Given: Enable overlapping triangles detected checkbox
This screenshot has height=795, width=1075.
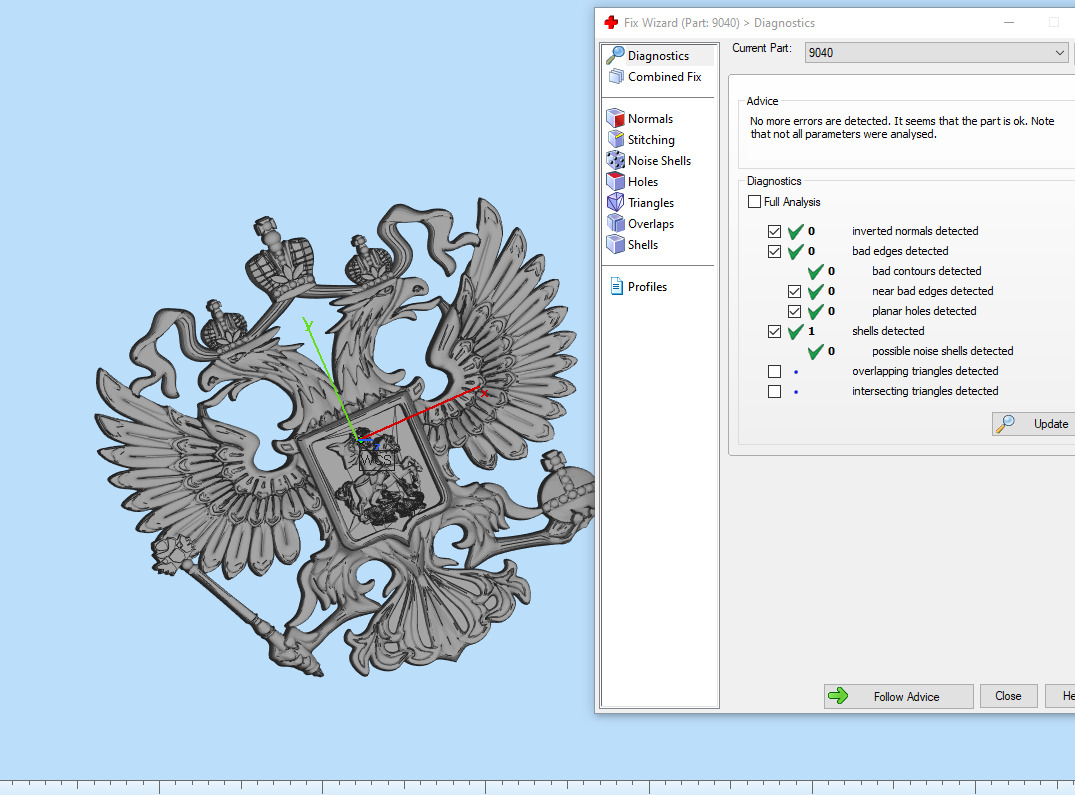Looking at the screenshot, I should coord(774,371).
